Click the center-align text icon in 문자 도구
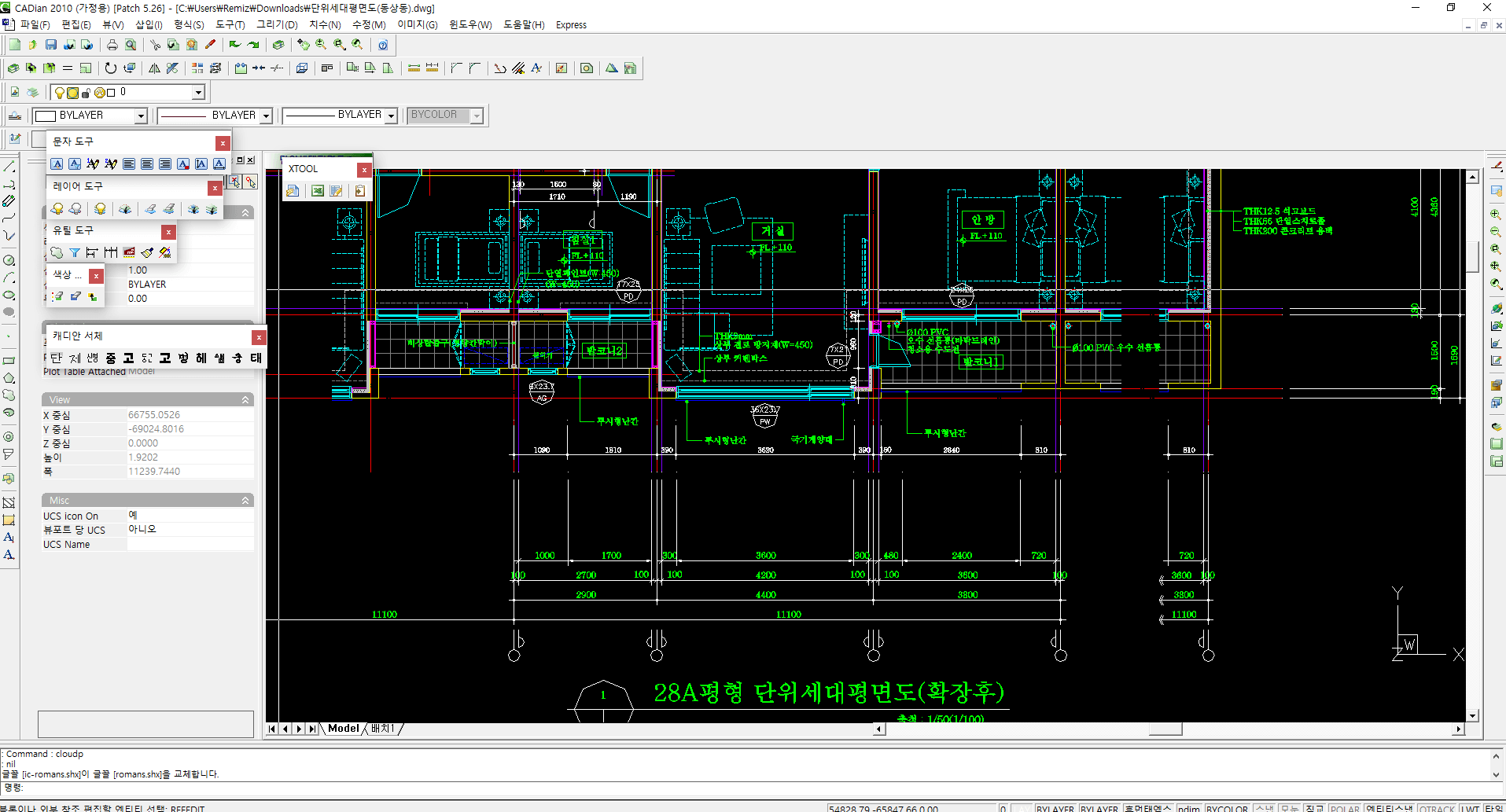Viewport: 1506px width, 812px height. pos(147,164)
